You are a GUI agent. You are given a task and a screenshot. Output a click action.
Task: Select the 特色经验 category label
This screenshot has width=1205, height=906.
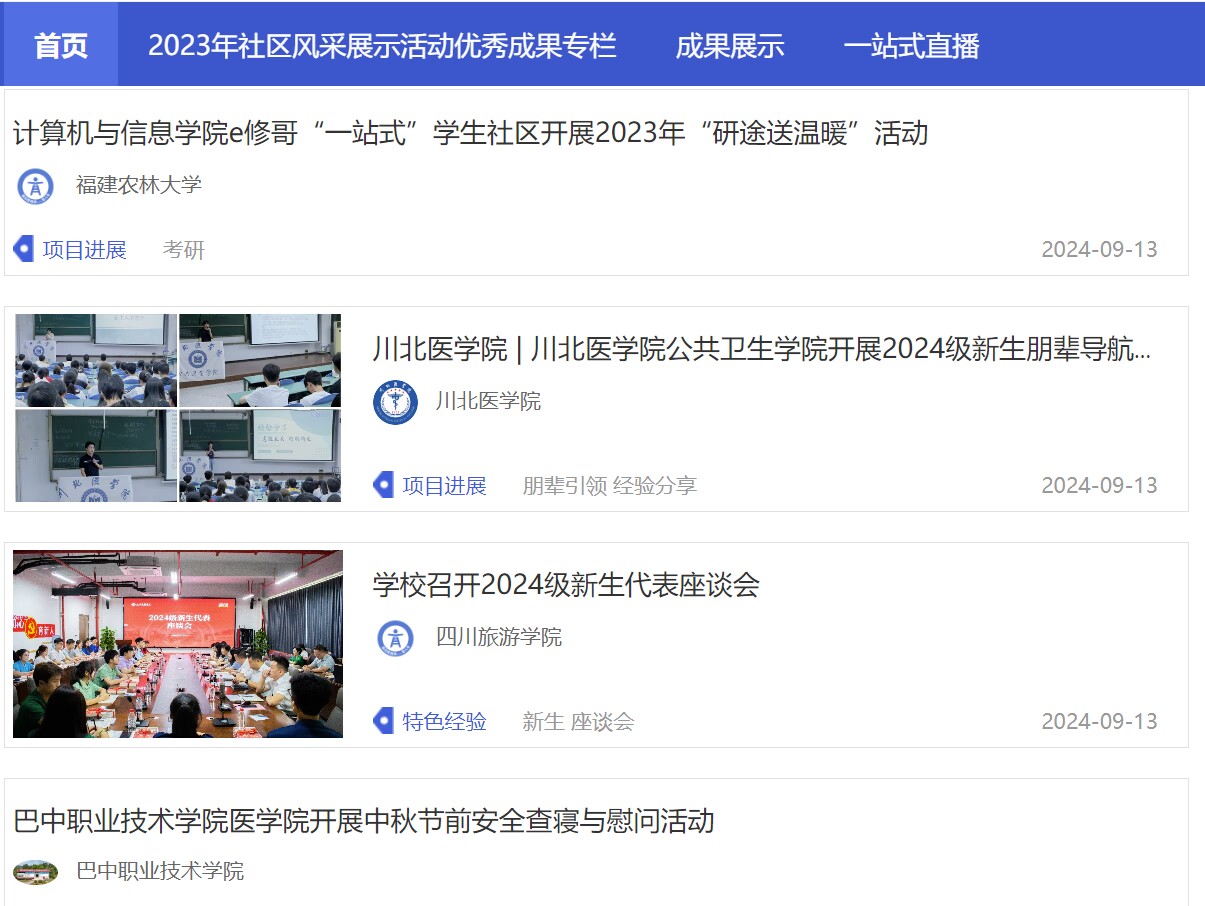(444, 722)
